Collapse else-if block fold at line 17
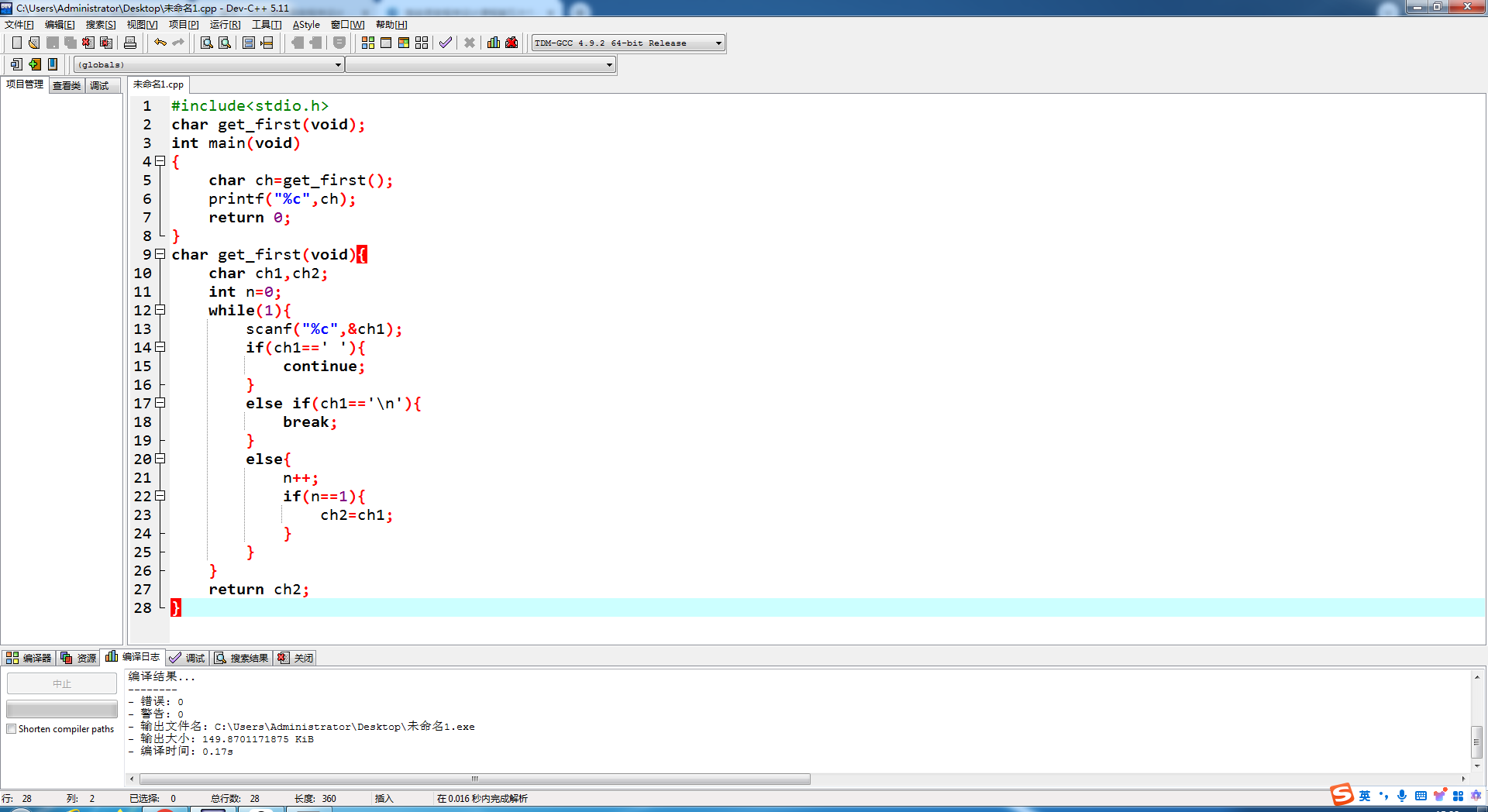1488x812 pixels. coord(160,403)
